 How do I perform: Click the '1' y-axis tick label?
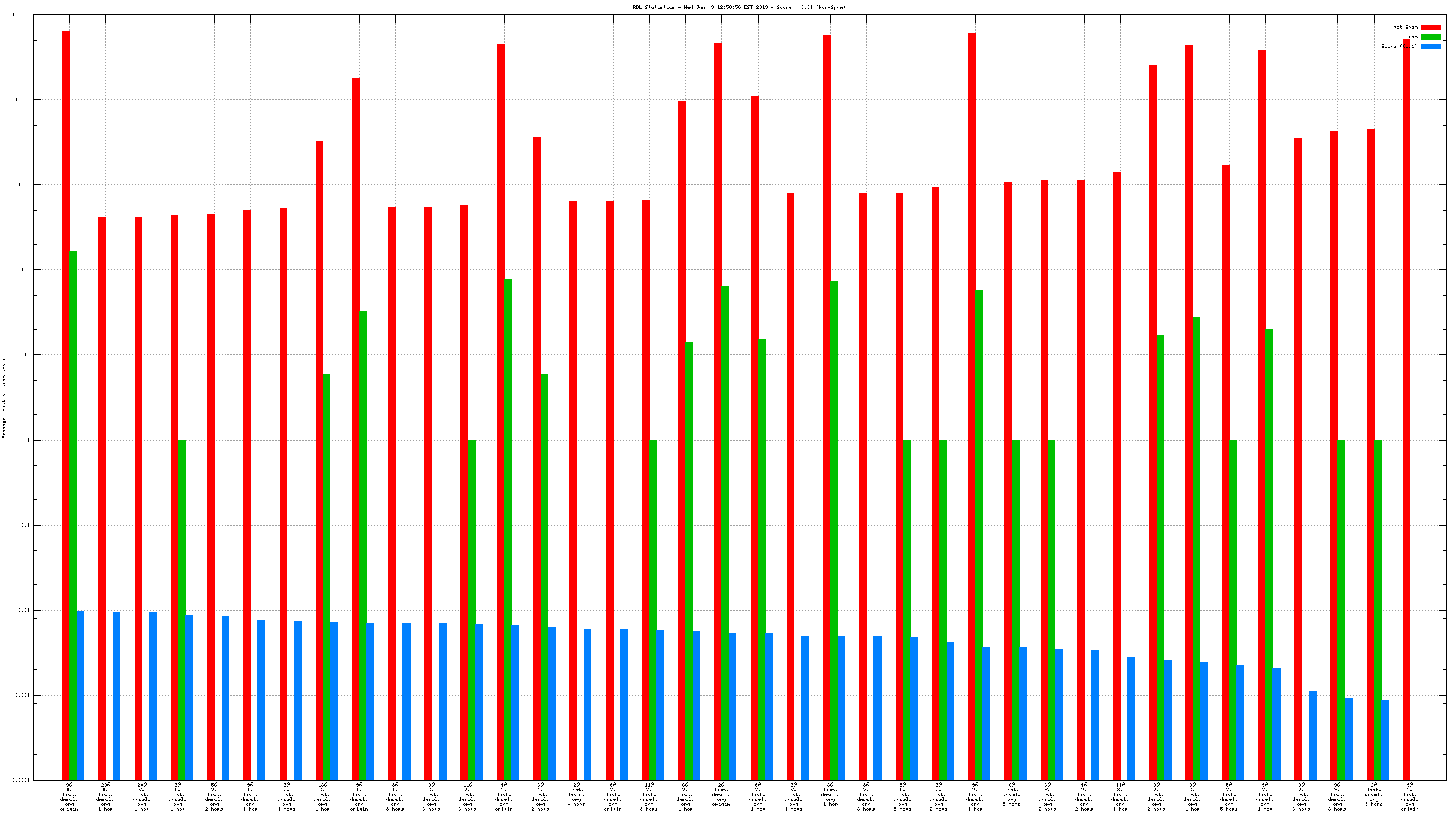[x=28, y=440]
